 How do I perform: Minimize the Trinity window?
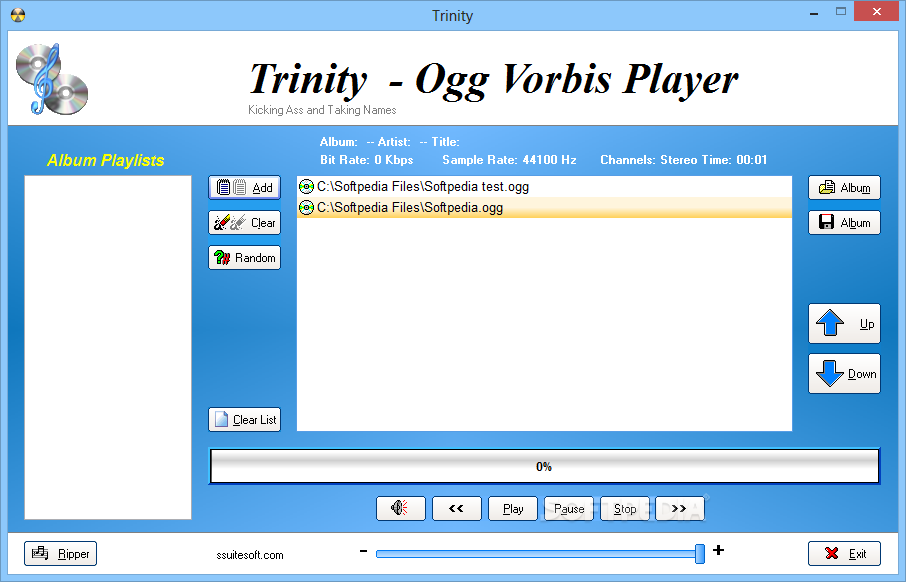pyautogui.click(x=814, y=12)
